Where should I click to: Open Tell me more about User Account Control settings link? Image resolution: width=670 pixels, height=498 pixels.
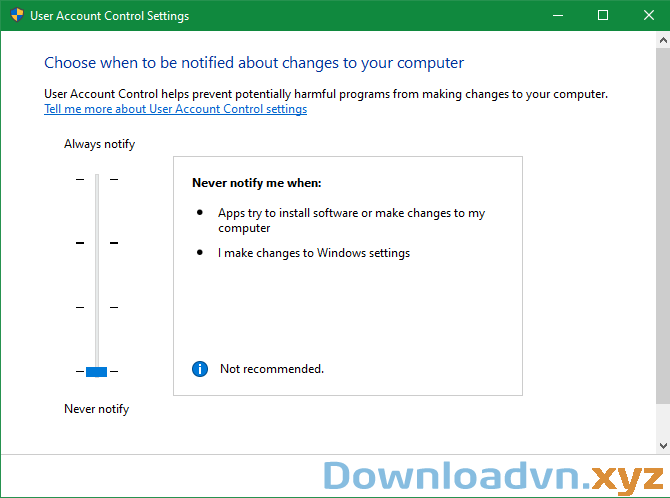point(176,109)
